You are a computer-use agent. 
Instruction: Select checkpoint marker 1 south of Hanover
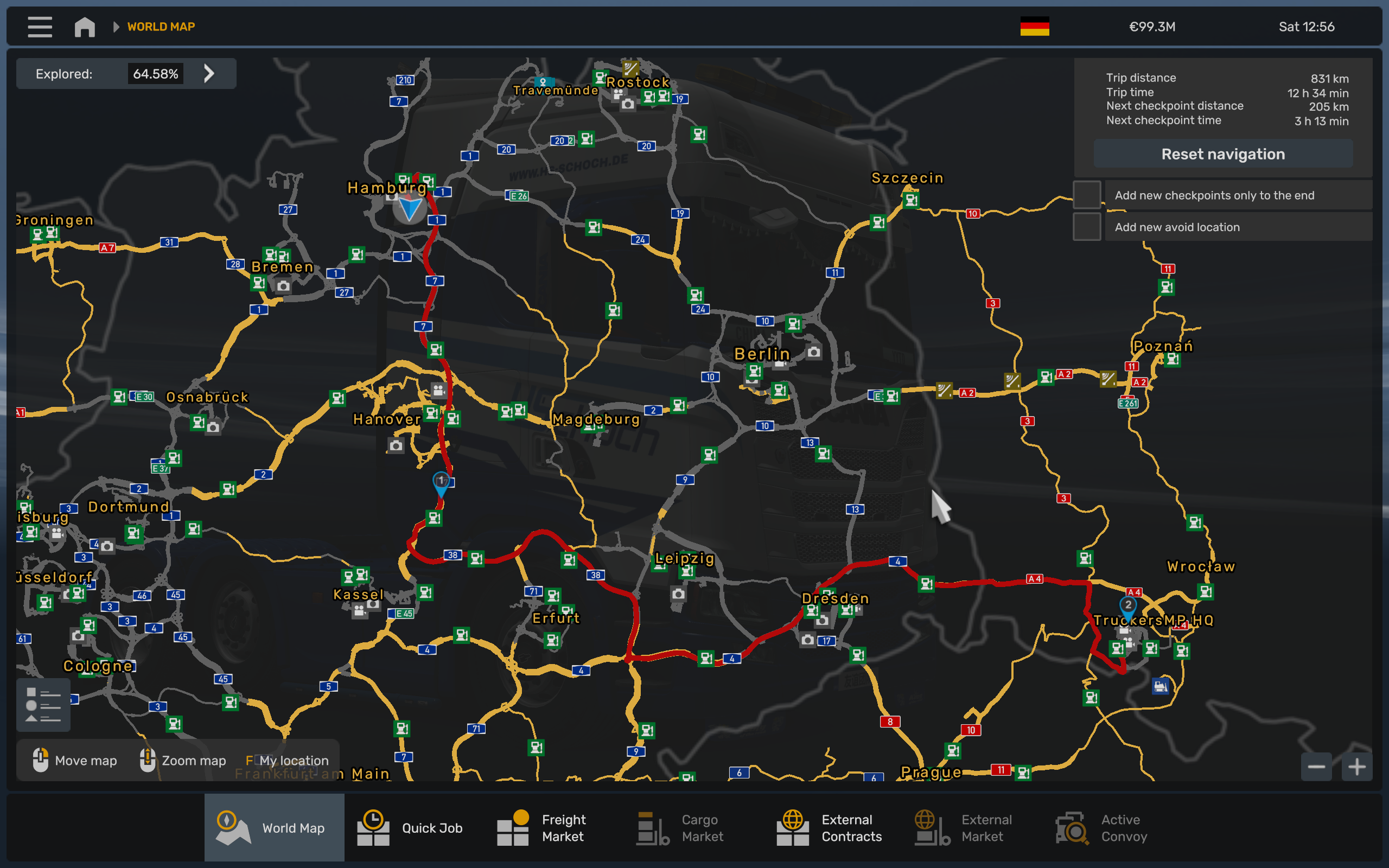pyautogui.click(x=440, y=481)
